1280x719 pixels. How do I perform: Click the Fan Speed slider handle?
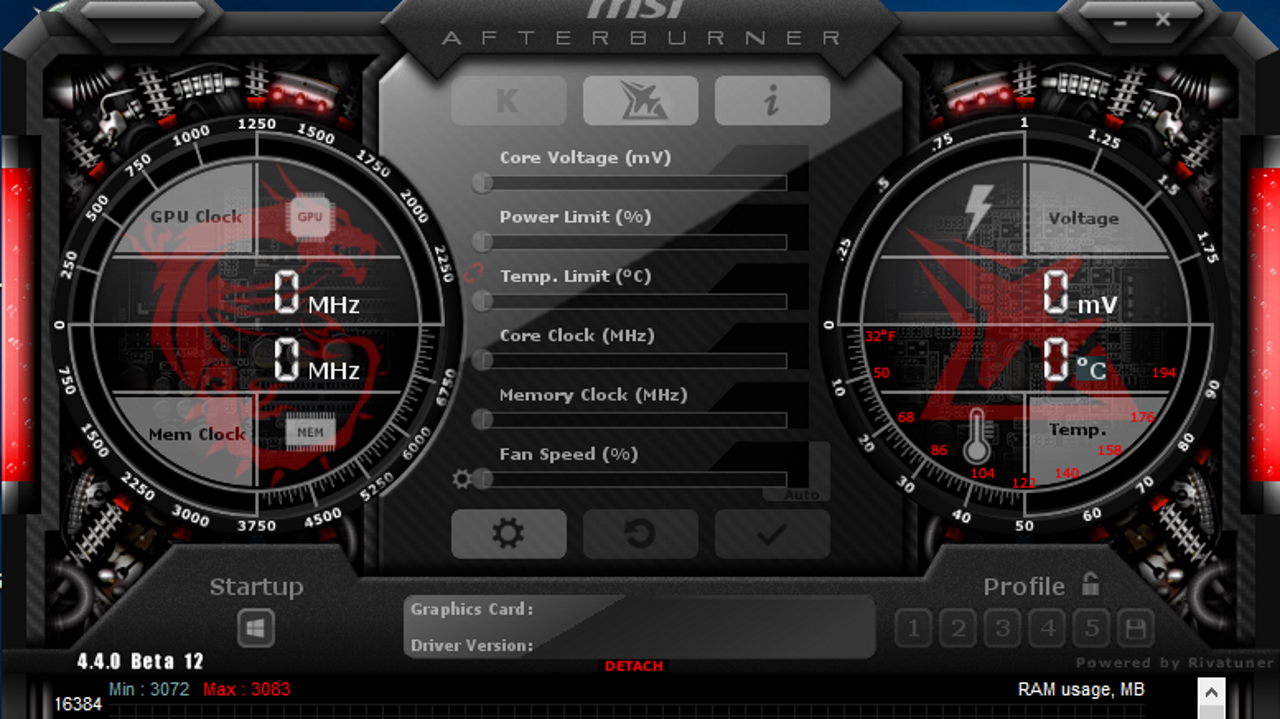point(482,479)
